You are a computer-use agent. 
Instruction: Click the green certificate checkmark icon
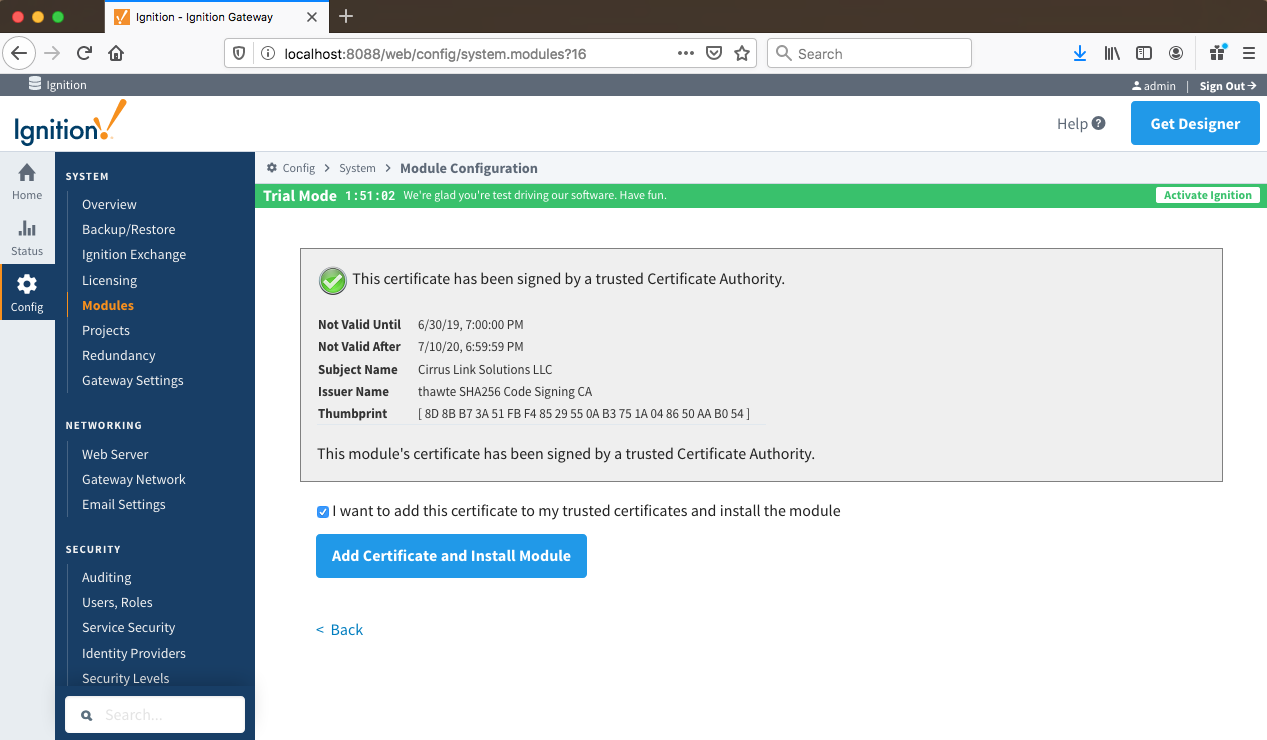(332, 280)
